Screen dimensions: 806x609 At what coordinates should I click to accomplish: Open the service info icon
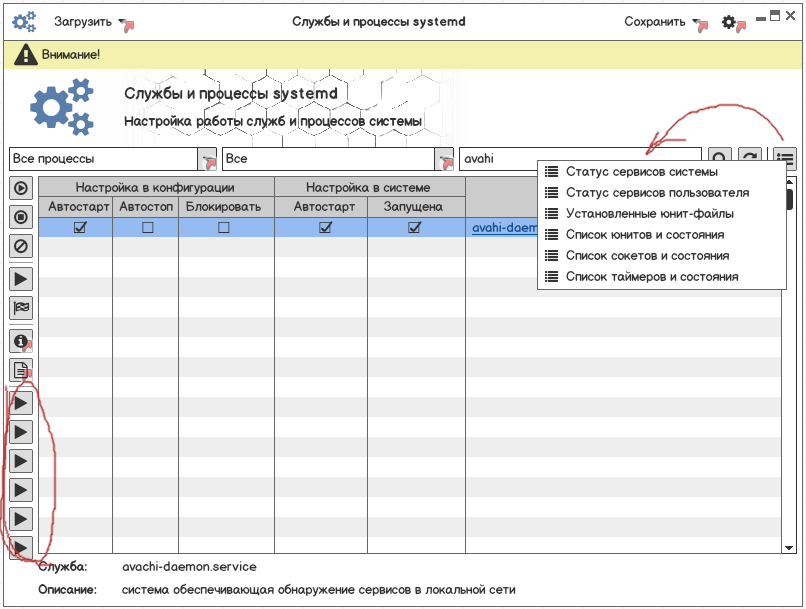tap(20, 341)
